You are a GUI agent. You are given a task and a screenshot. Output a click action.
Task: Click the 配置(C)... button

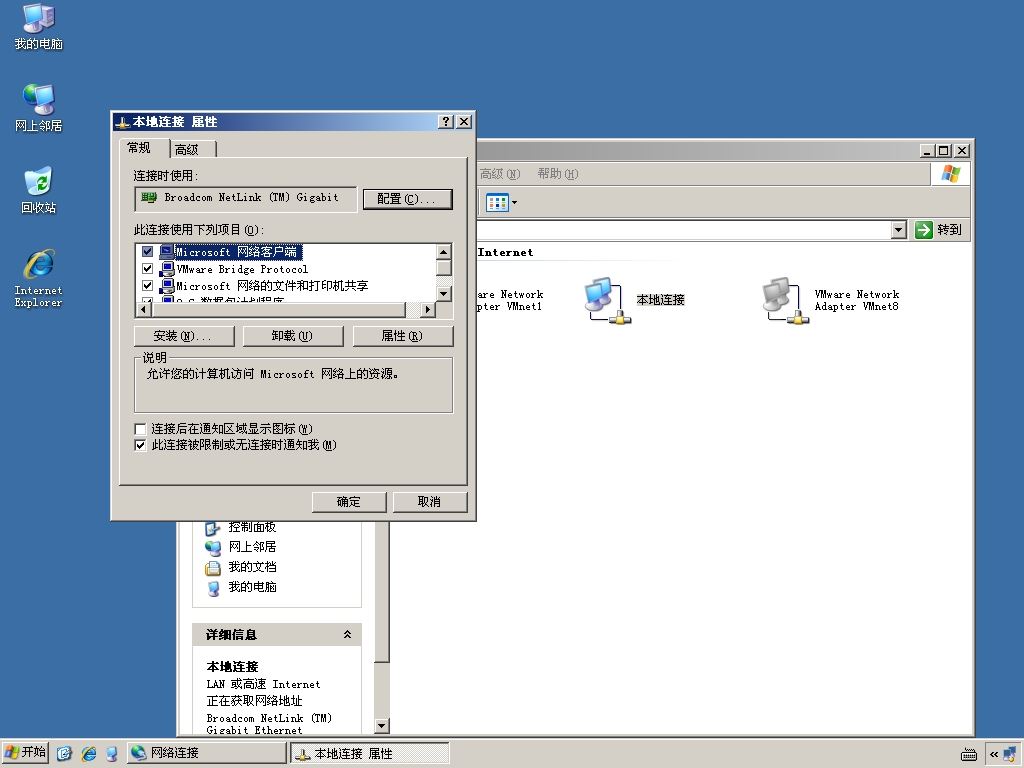pyautogui.click(x=408, y=199)
